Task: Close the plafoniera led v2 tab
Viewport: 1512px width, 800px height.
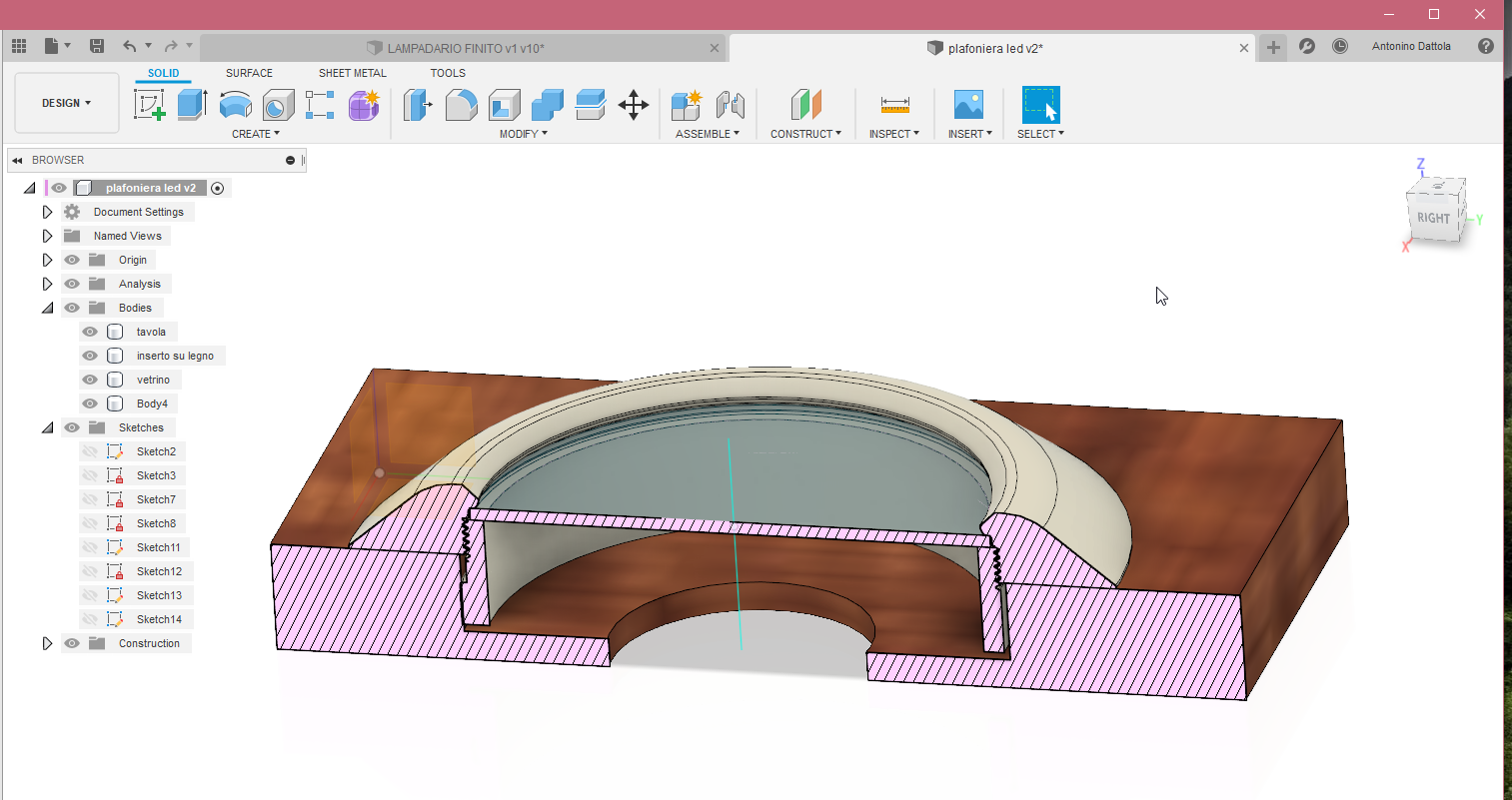Action: coord(1244,48)
